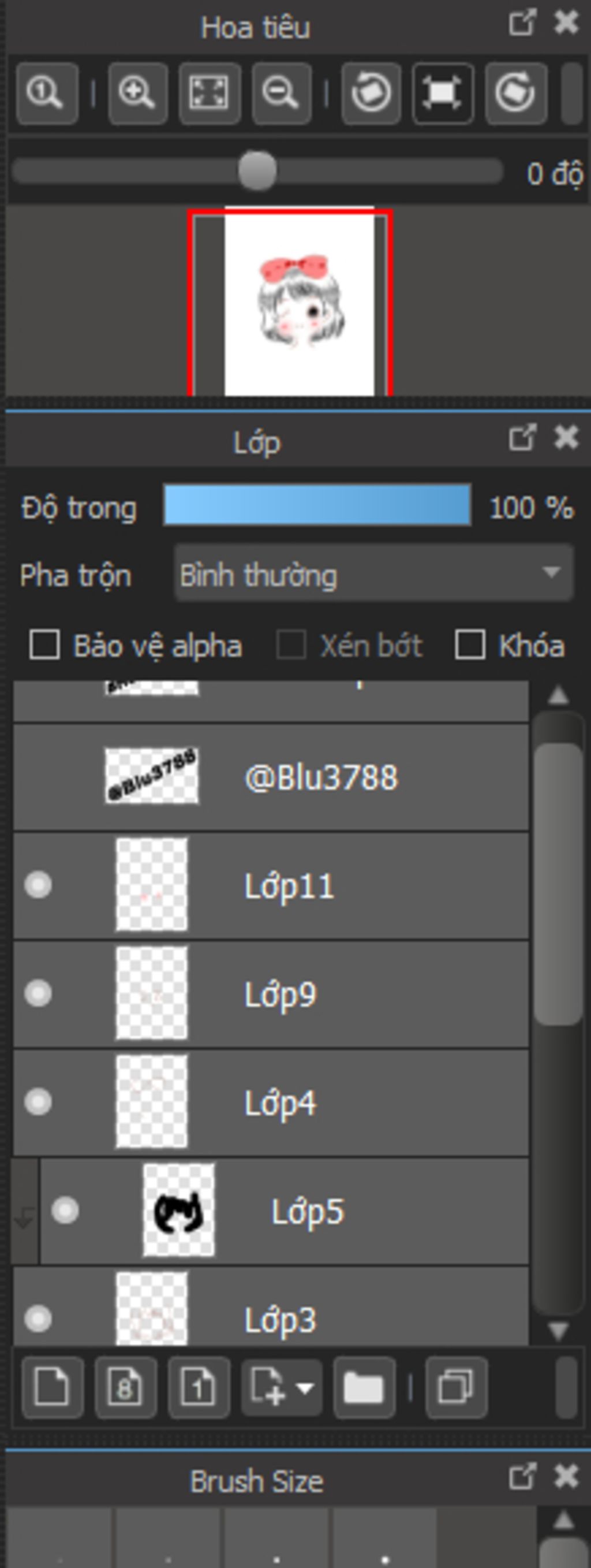Create a new 1-bit layer
This screenshot has height=1568, width=591.
pos(198,1388)
